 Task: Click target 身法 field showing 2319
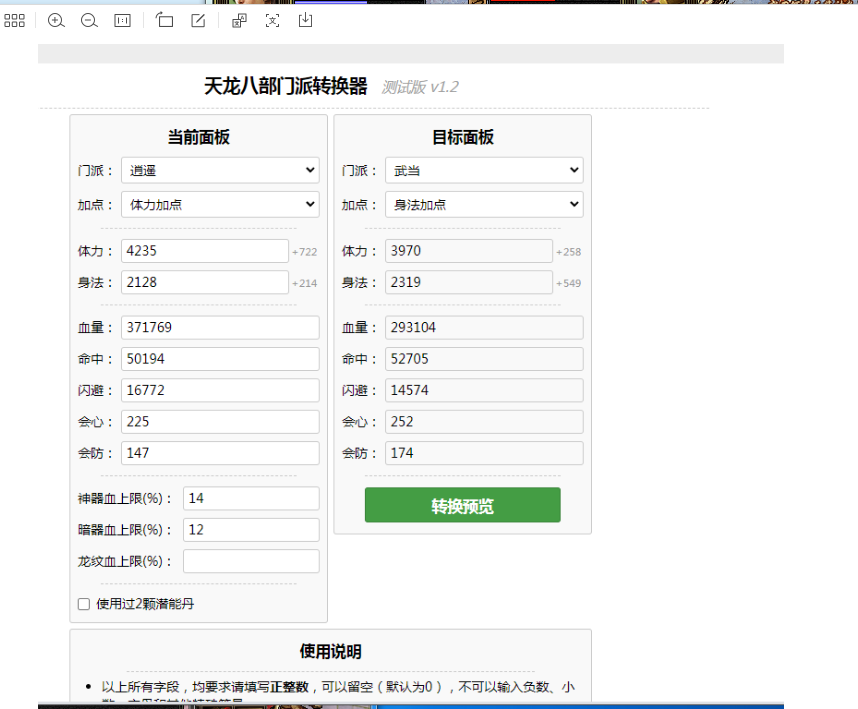click(469, 282)
